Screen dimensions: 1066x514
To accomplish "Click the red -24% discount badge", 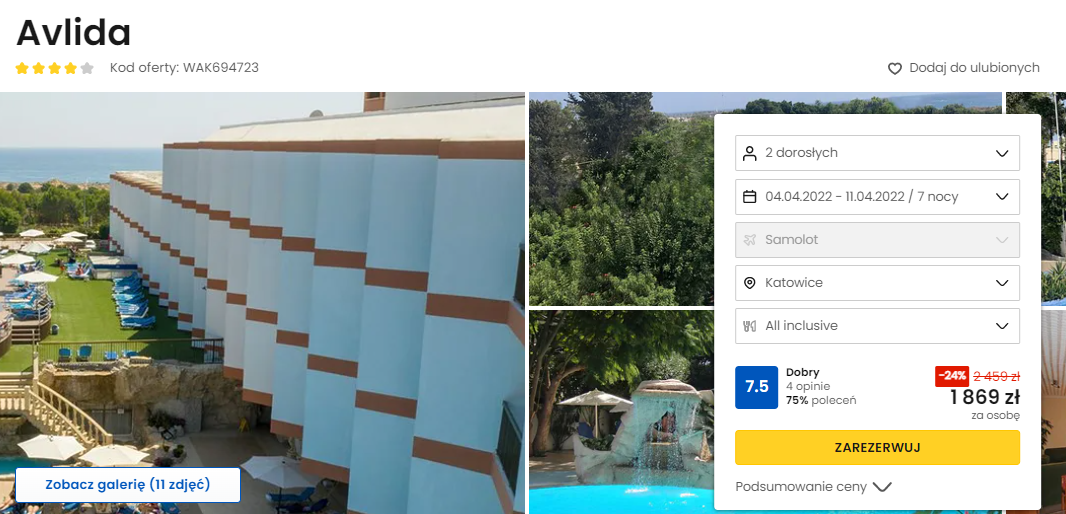I will [952, 376].
